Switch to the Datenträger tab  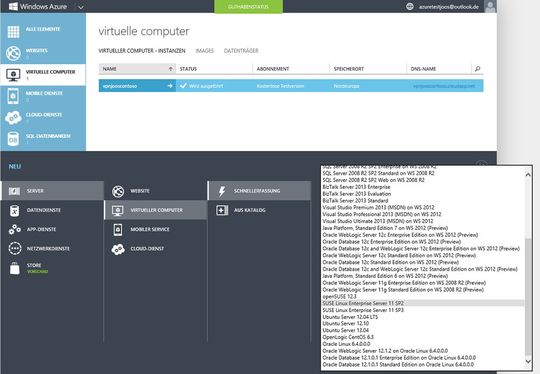[x=241, y=51]
